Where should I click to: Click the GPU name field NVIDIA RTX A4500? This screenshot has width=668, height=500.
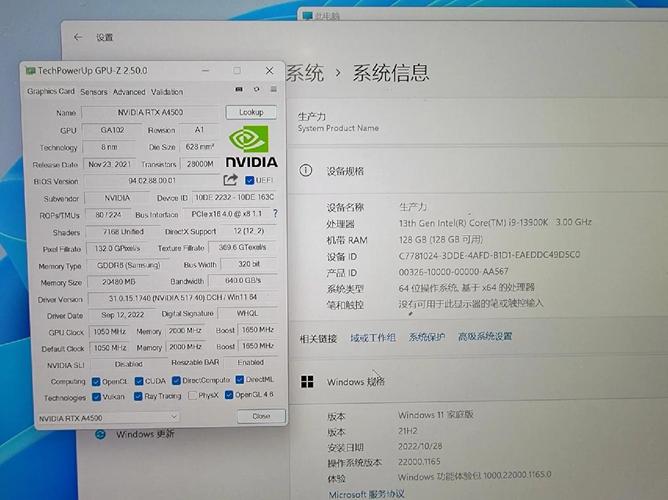pos(150,112)
